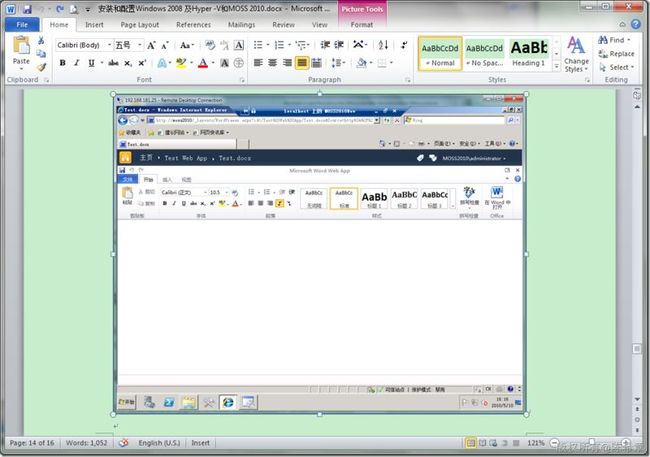Select the Format Painter brush
650x457 pixels.
click(x=41, y=67)
